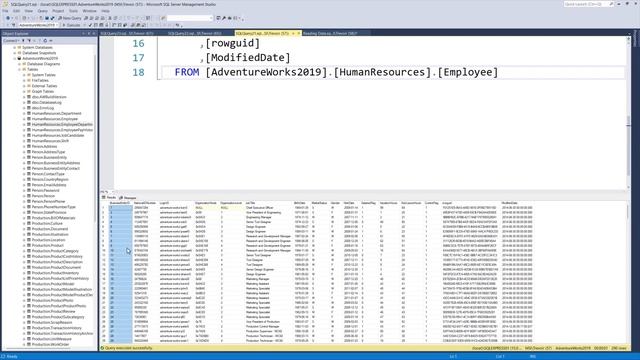Open the File menu
This screenshot has width=640, height=360.
(x=5, y=11)
